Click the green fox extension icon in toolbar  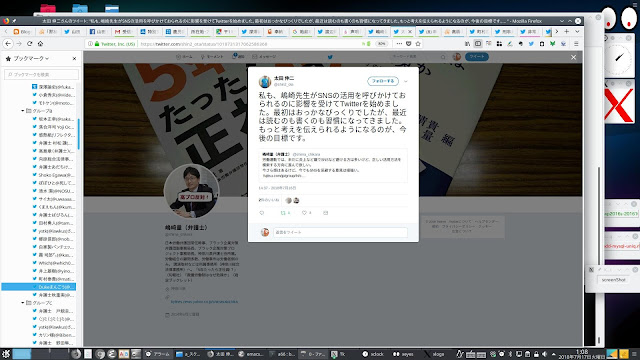[x=552, y=44]
